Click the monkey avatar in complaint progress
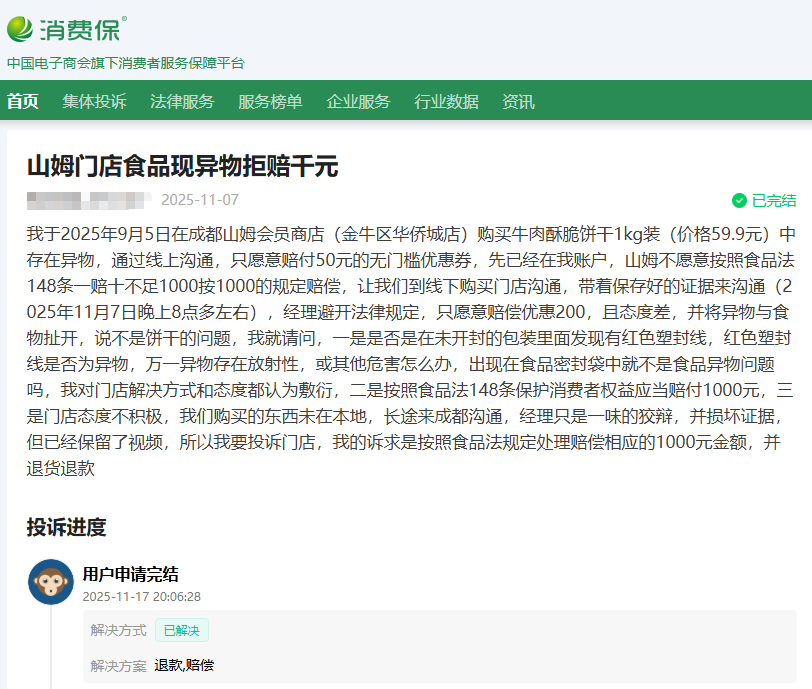 click(x=50, y=581)
